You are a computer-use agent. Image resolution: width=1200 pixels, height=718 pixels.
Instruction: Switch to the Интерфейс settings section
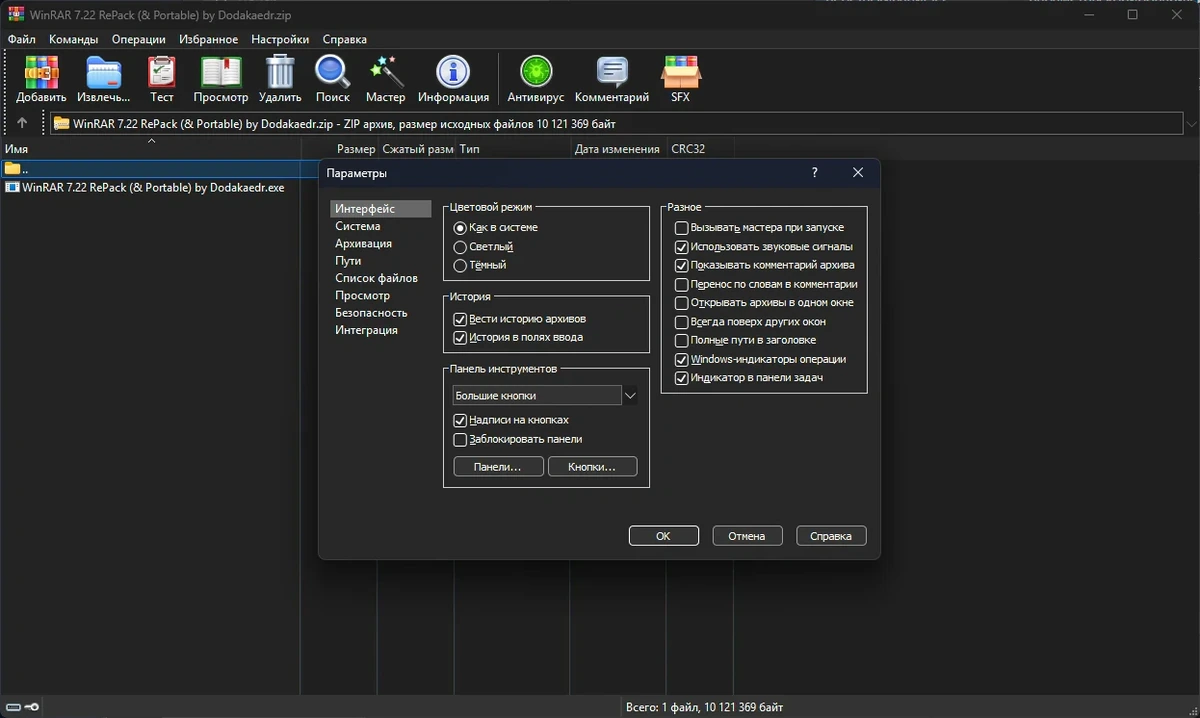tap(380, 209)
